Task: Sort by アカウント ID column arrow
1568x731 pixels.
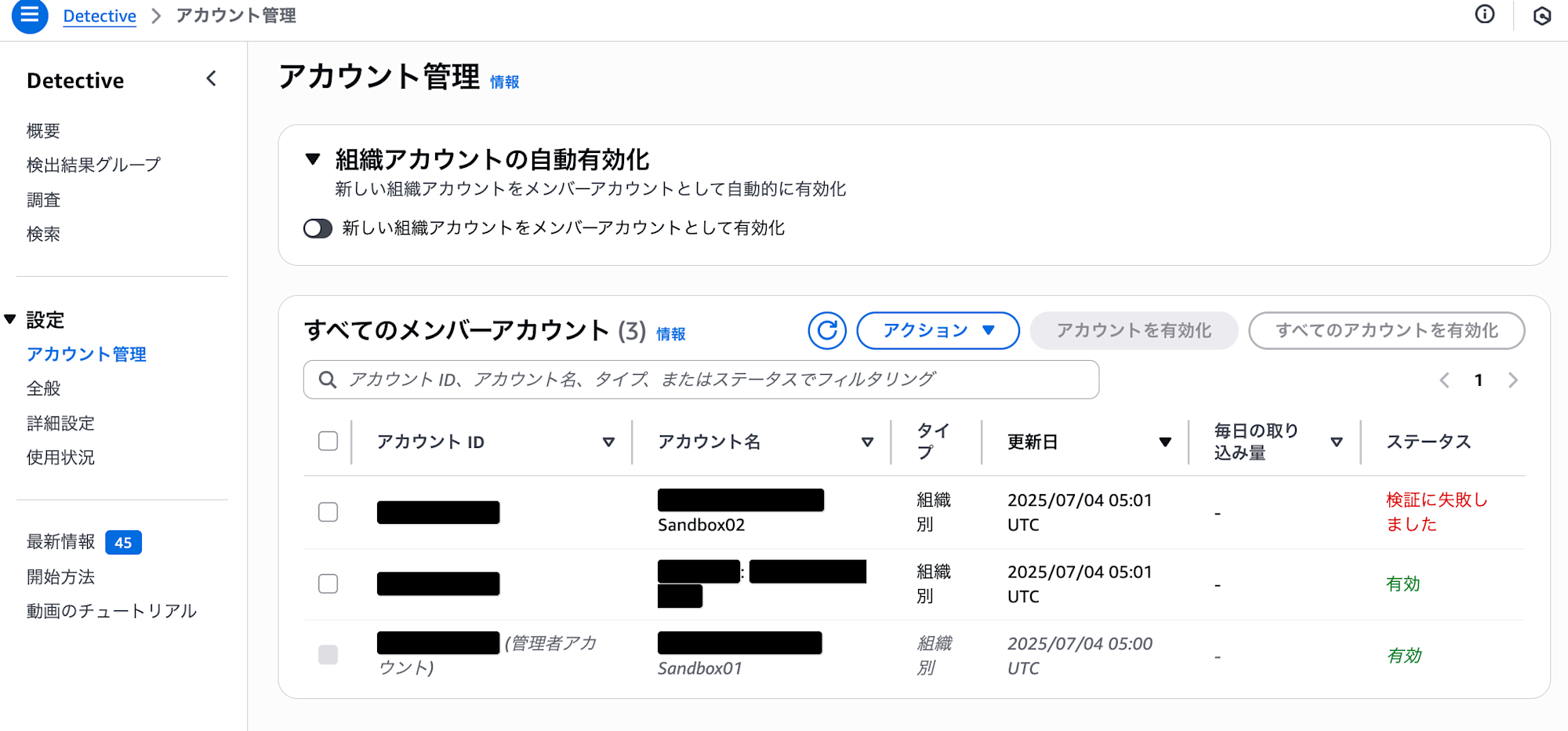Action: 608,442
